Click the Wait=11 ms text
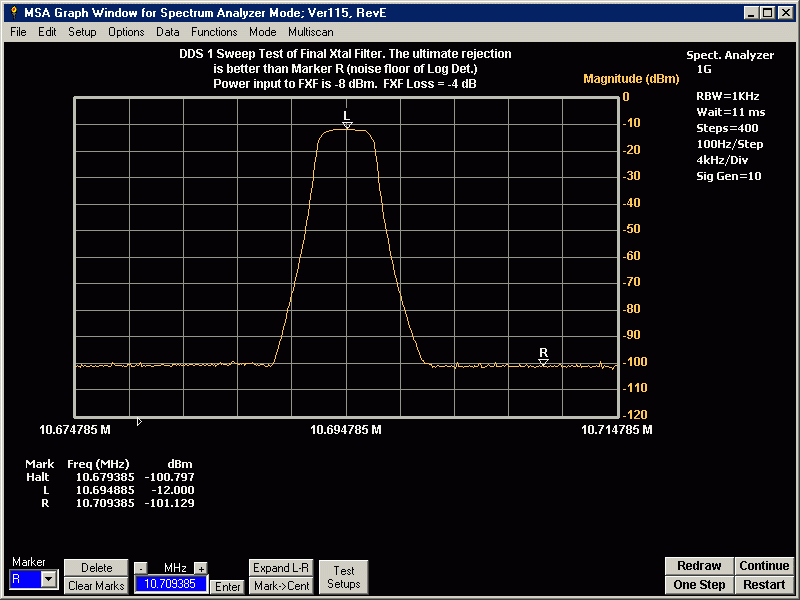800x600 pixels. (731, 112)
